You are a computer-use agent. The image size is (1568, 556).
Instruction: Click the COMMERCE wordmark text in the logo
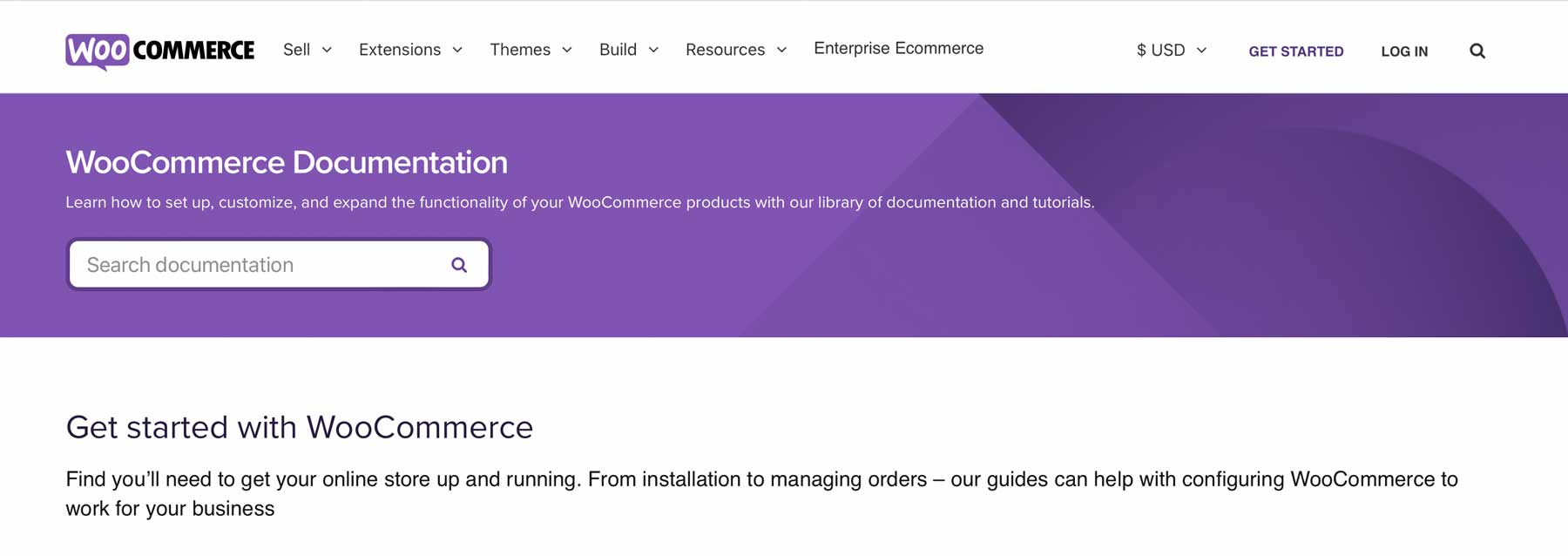click(192, 50)
